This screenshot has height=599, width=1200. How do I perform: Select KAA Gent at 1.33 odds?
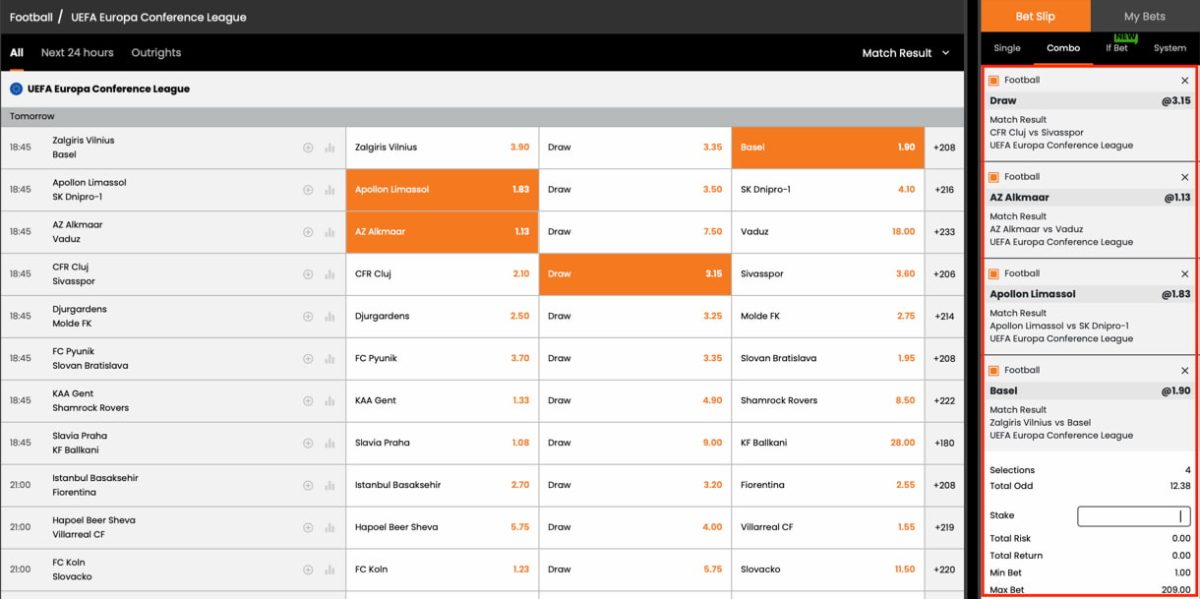(x=442, y=401)
